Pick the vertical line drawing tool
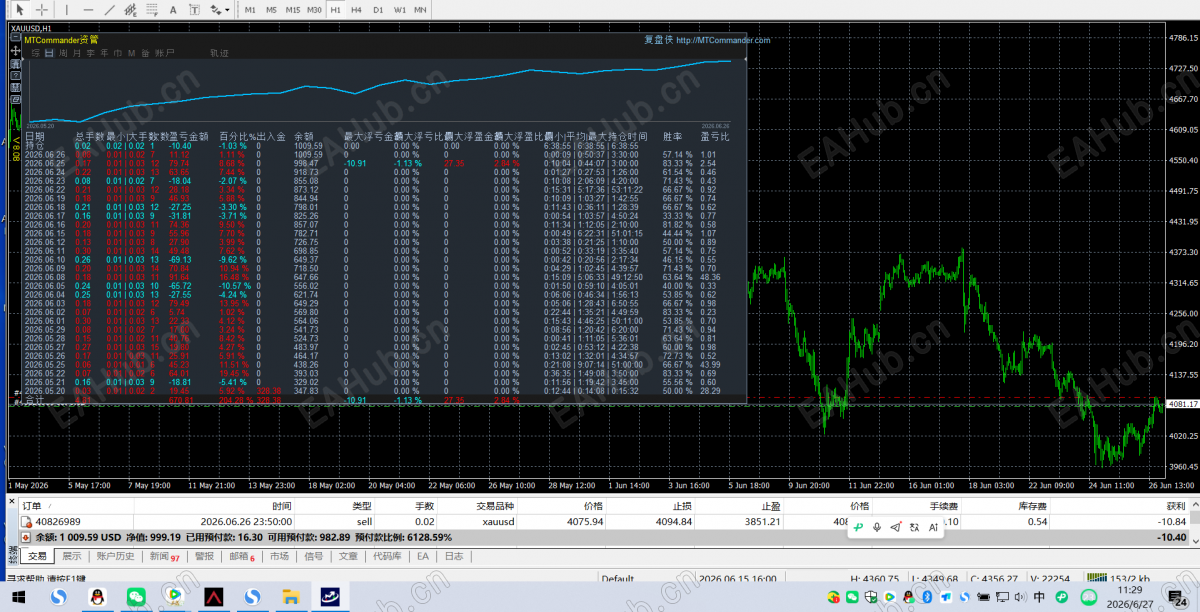The height and width of the screenshot is (612, 1200). click(x=67, y=10)
